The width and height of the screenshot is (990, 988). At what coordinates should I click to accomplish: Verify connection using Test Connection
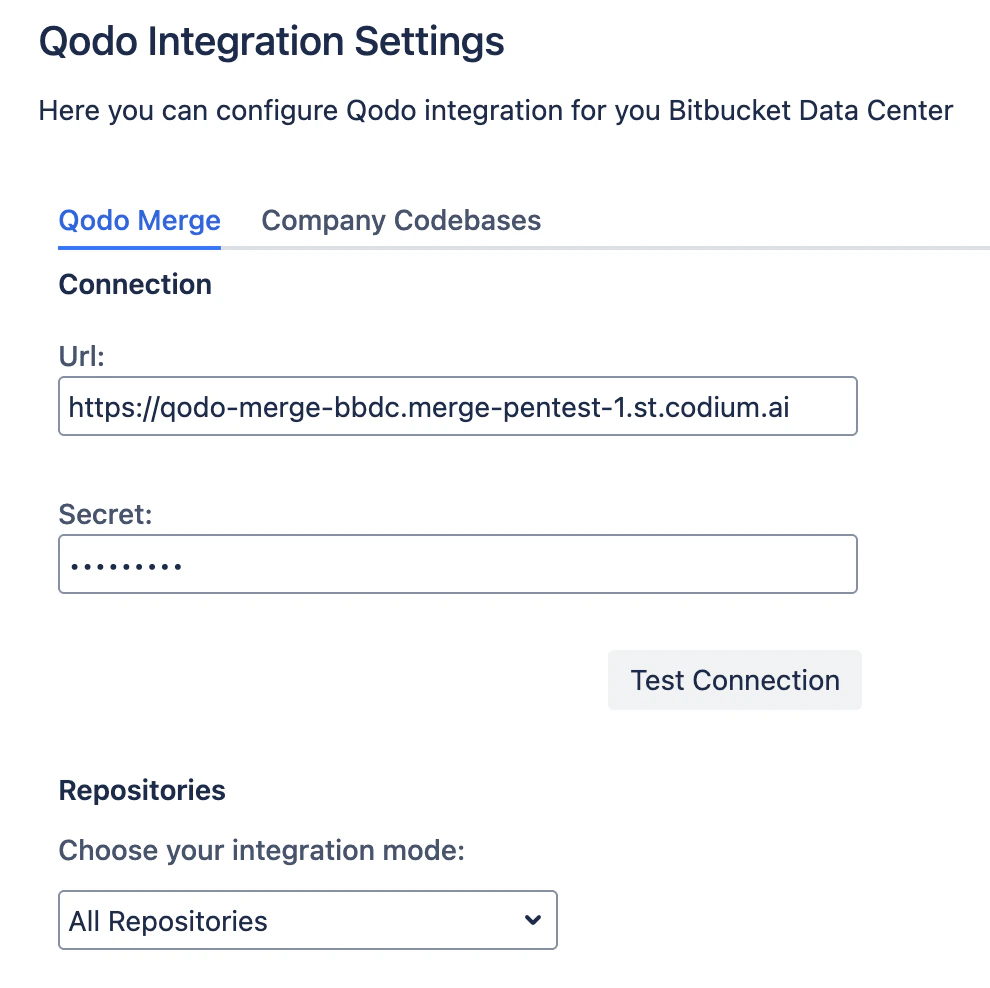pos(734,680)
